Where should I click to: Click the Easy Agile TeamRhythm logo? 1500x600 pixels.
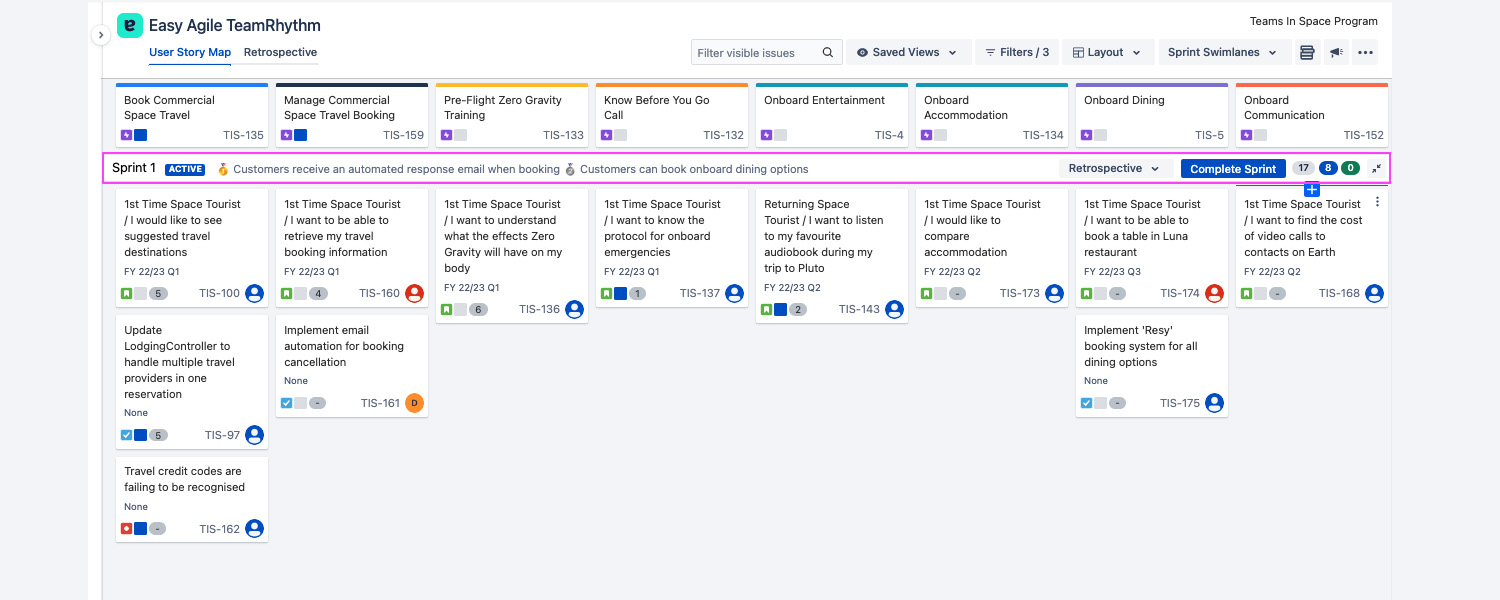[130, 26]
